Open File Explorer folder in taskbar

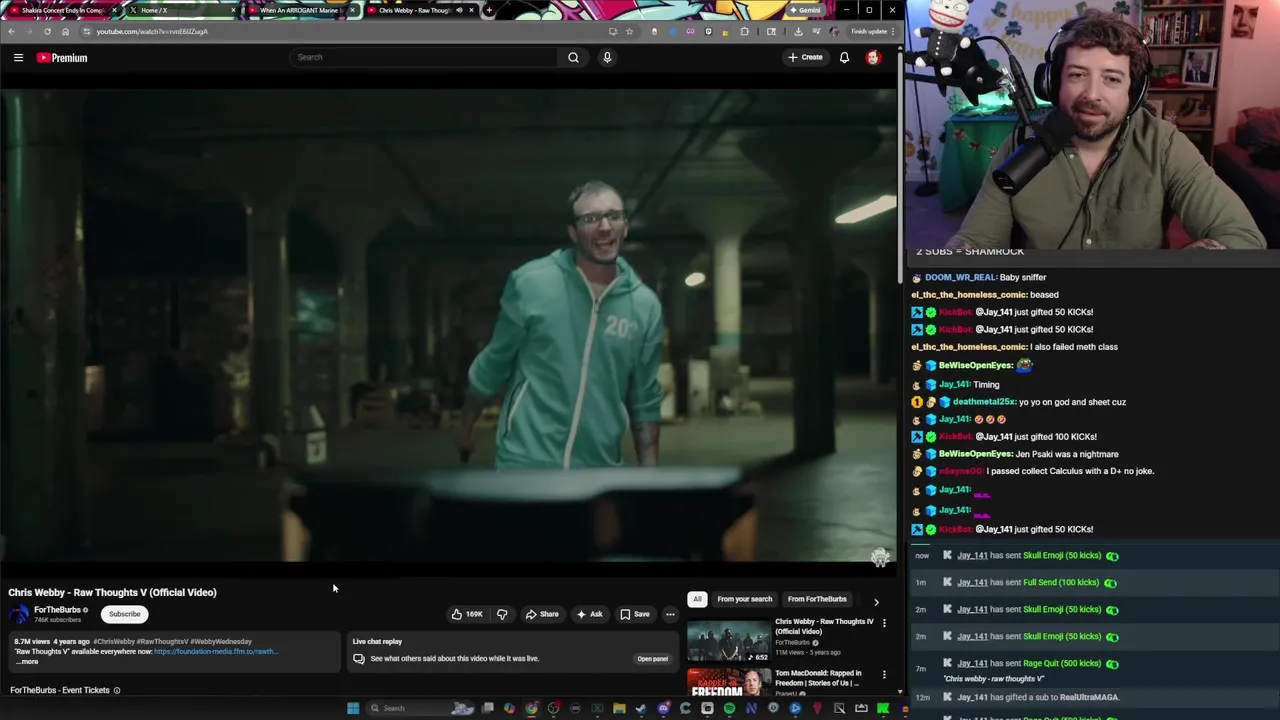pyautogui.click(x=619, y=708)
